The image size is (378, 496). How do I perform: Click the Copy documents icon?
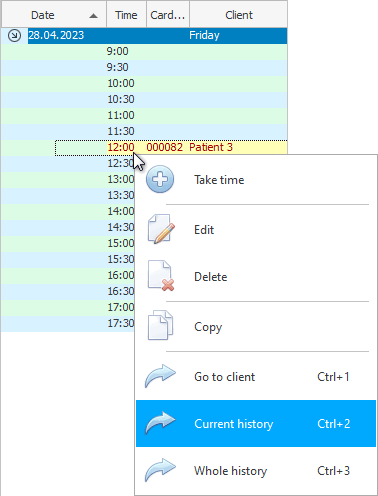tap(160, 325)
